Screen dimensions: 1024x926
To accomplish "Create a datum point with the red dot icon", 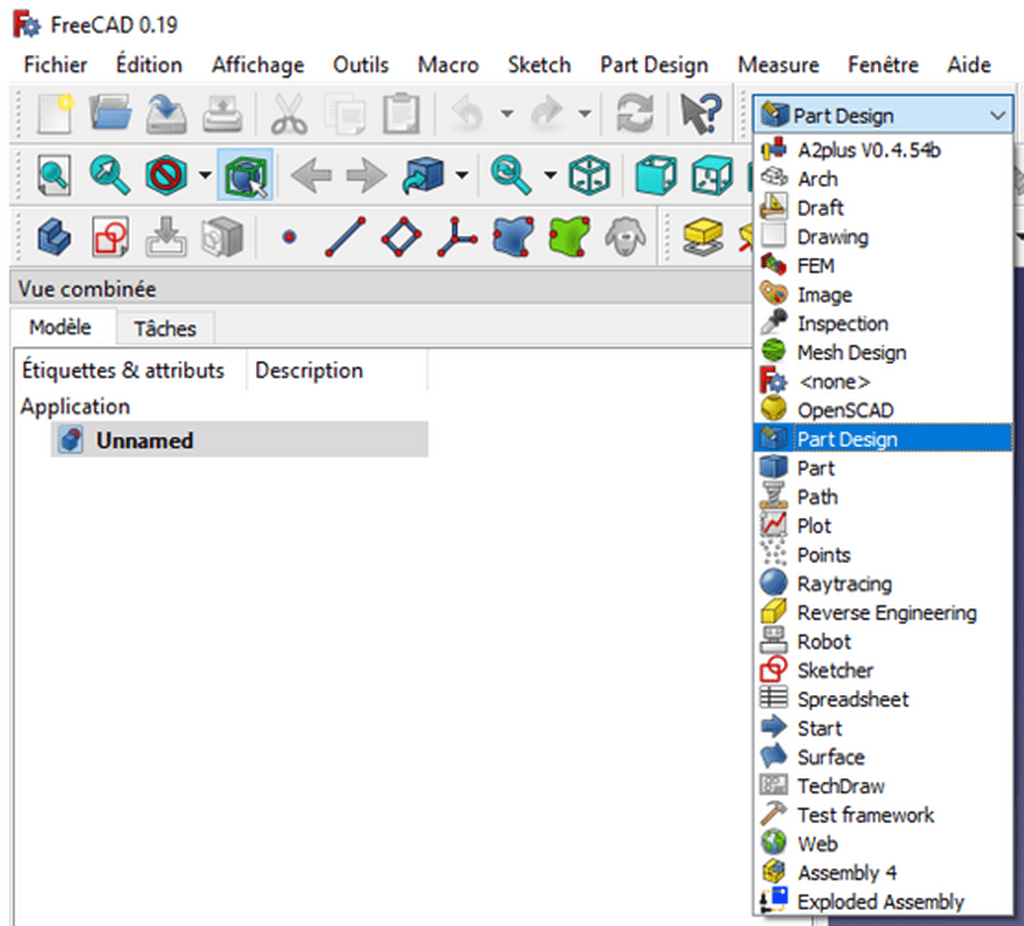I will coord(289,236).
